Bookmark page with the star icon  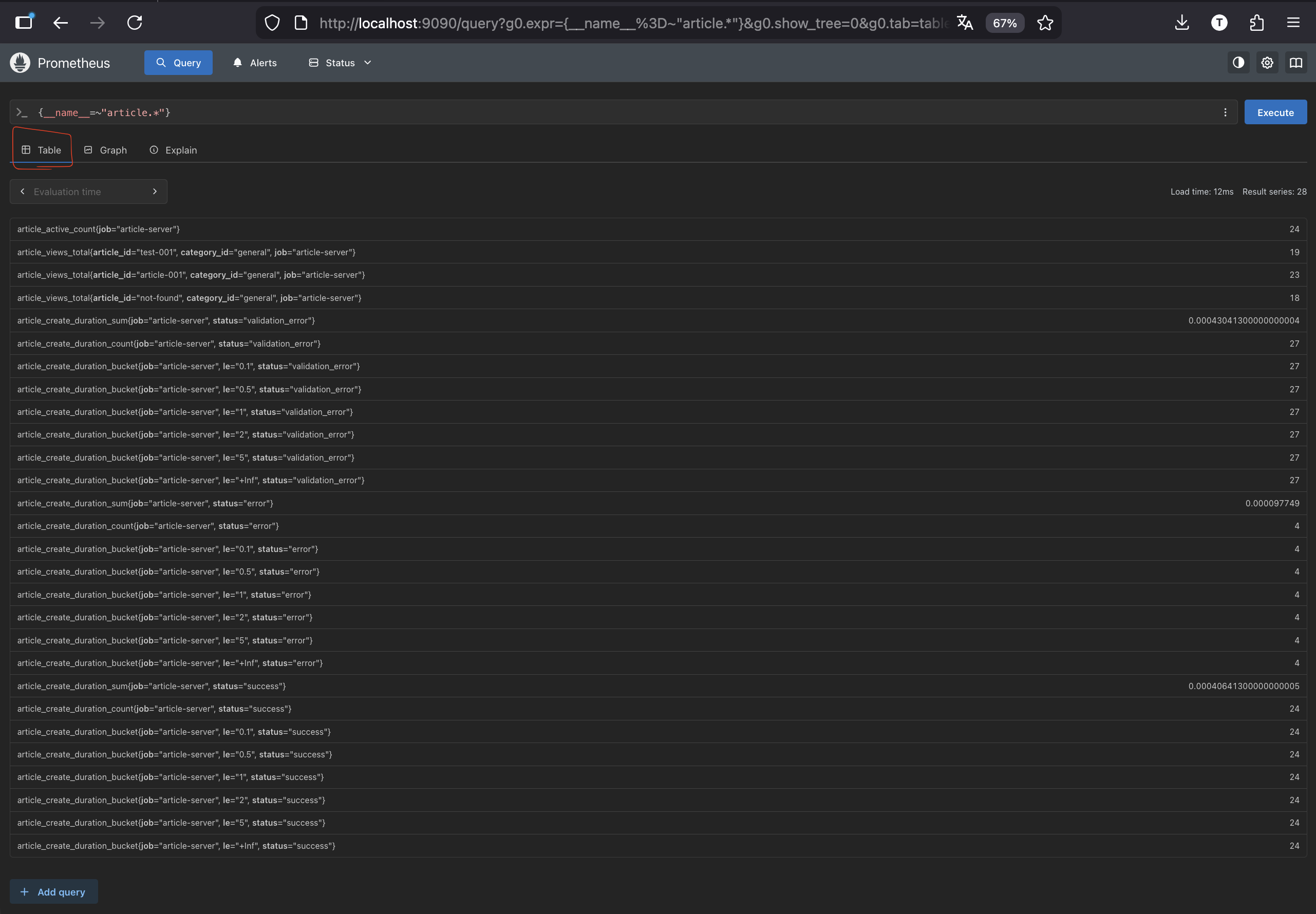1045,23
